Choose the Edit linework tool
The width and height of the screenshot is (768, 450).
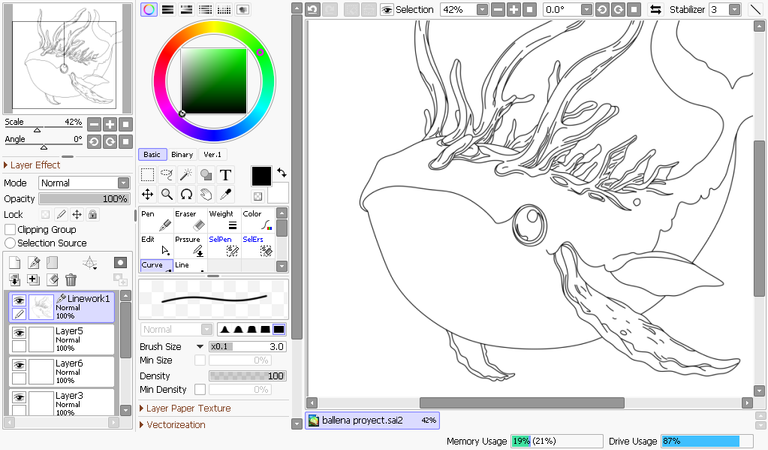coord(156,246)
